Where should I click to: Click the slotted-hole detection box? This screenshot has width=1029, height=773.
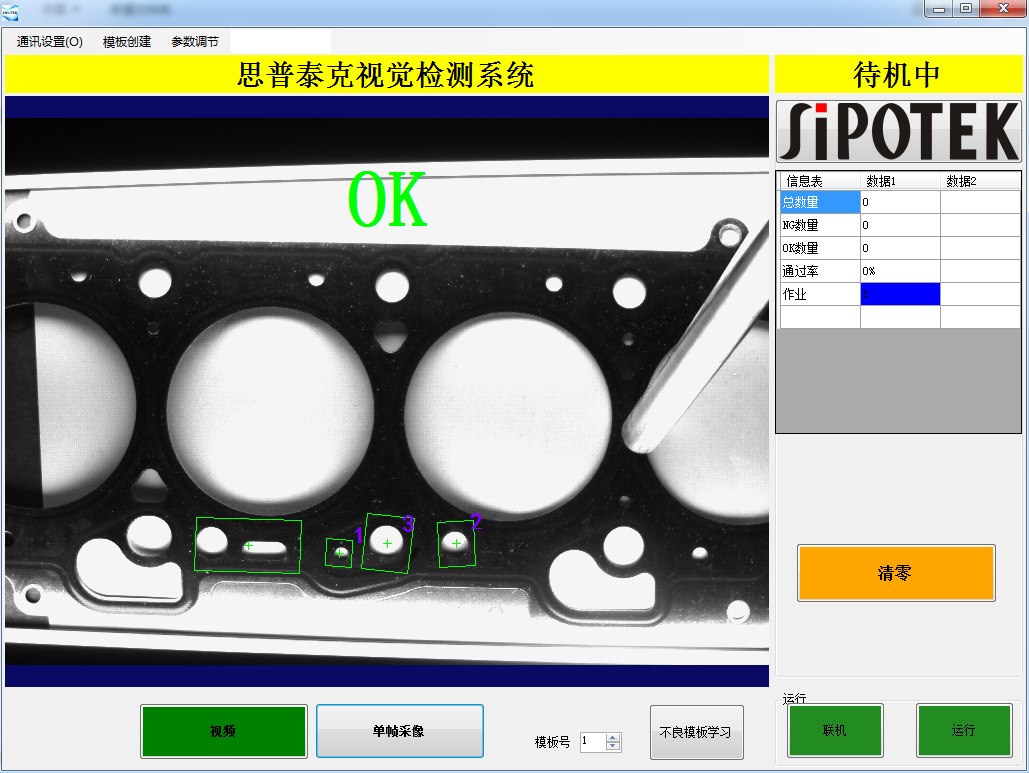[x=248, y=546]
